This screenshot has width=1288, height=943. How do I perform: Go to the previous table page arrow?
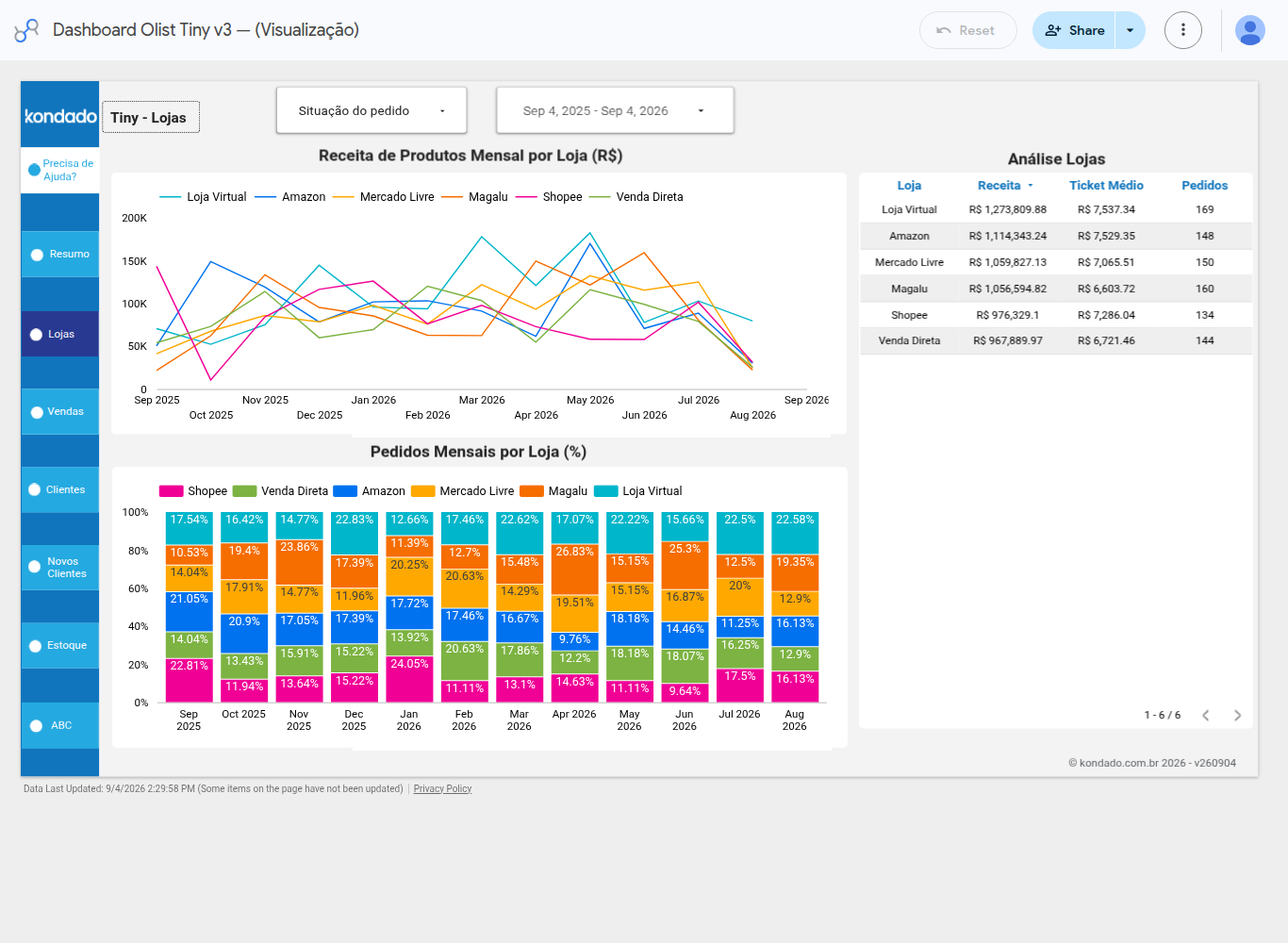[1206, 716]
